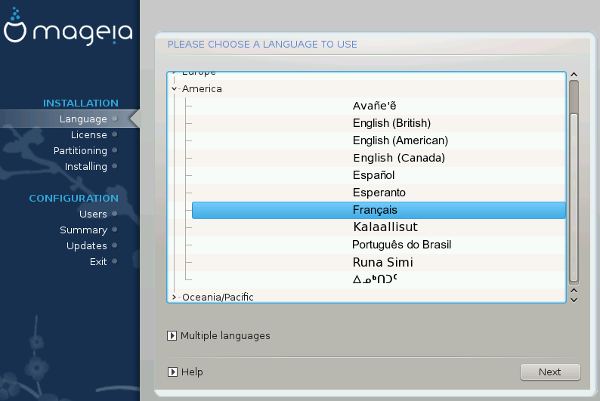
Task: Click the Partitioning step in sidebar
Action: (80, 151)
